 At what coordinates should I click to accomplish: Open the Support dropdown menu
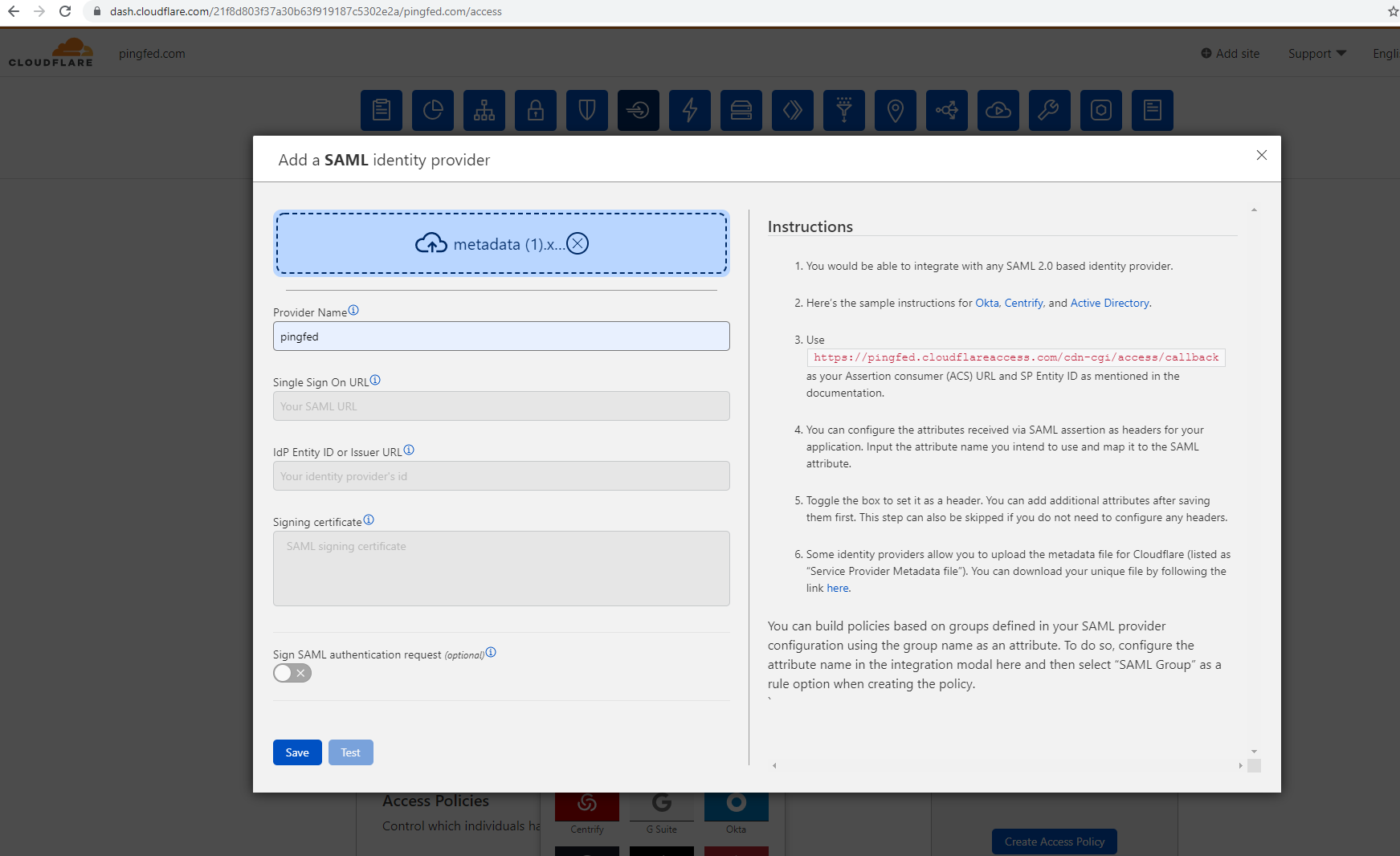pos(1317,54)
